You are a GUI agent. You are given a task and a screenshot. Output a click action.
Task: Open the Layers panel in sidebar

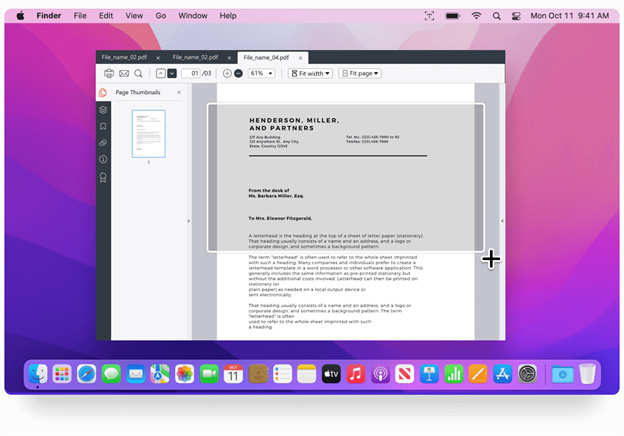click(x=103, y=110)
